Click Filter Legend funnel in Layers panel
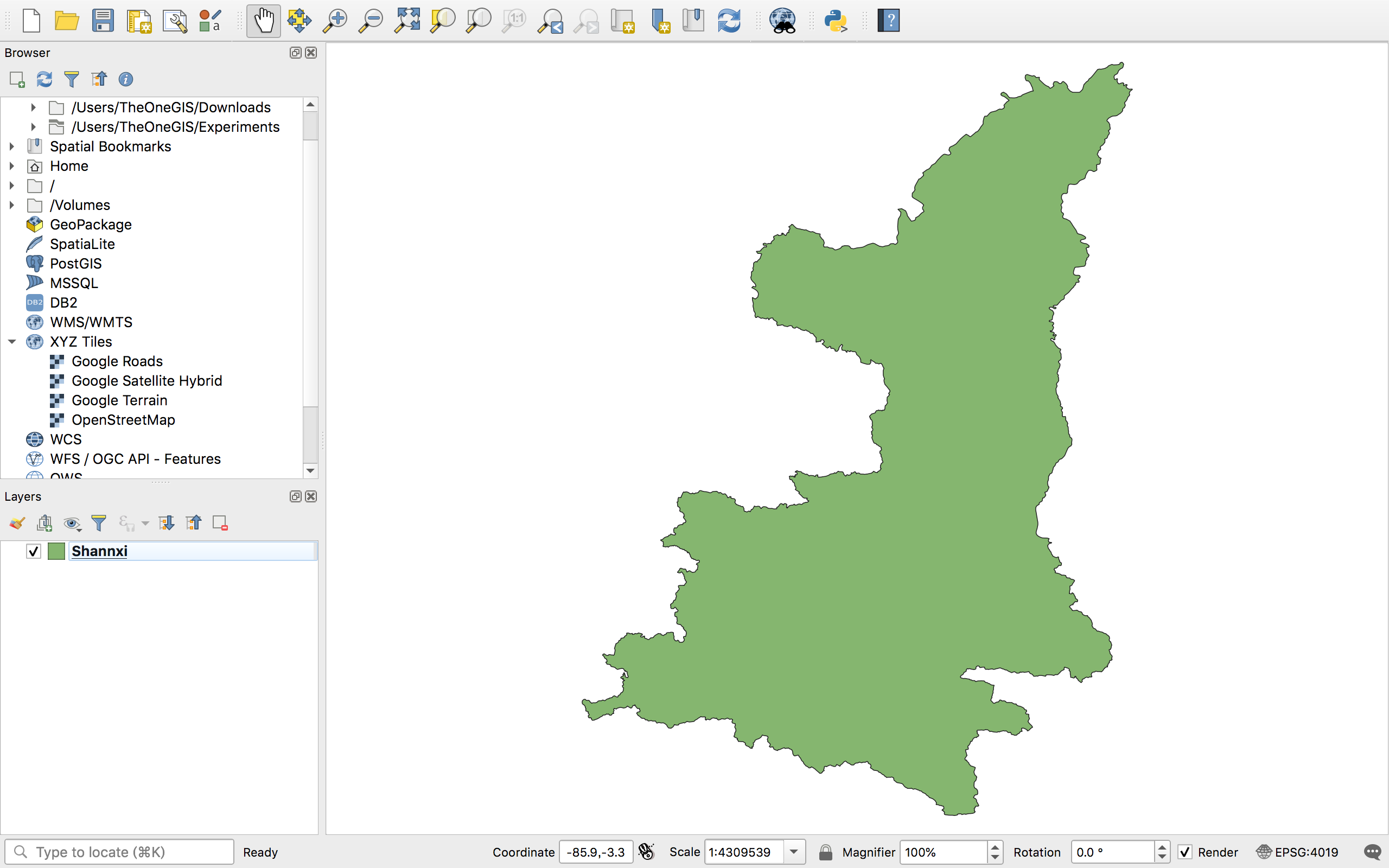The height and width of the screenshot is (868, 1389). [99, 523]
